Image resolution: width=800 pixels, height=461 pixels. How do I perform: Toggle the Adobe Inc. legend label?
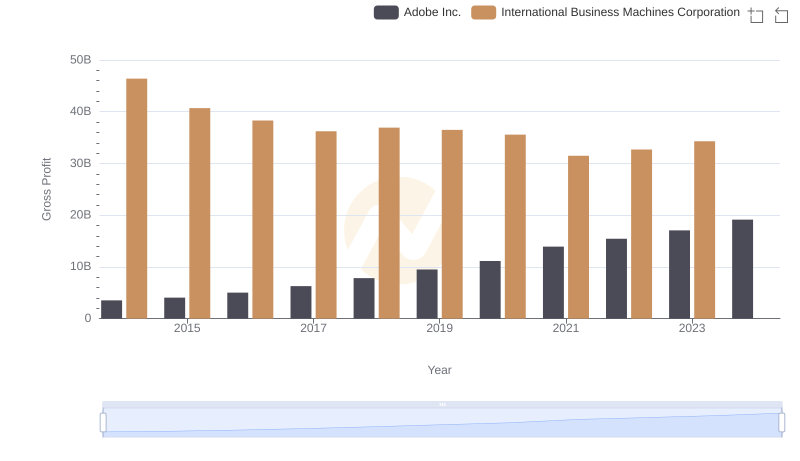tap(432, 12)
